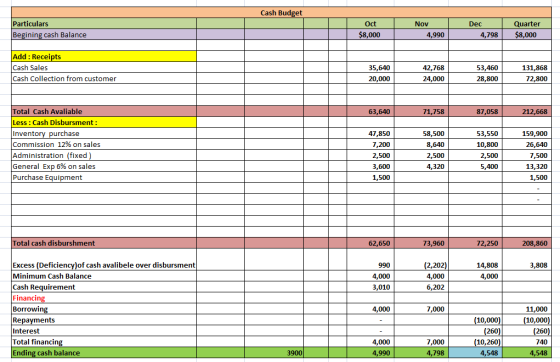Select quarter inventory purchase 159,900
Screen dimensions: 560x362
tap(527, 134)
